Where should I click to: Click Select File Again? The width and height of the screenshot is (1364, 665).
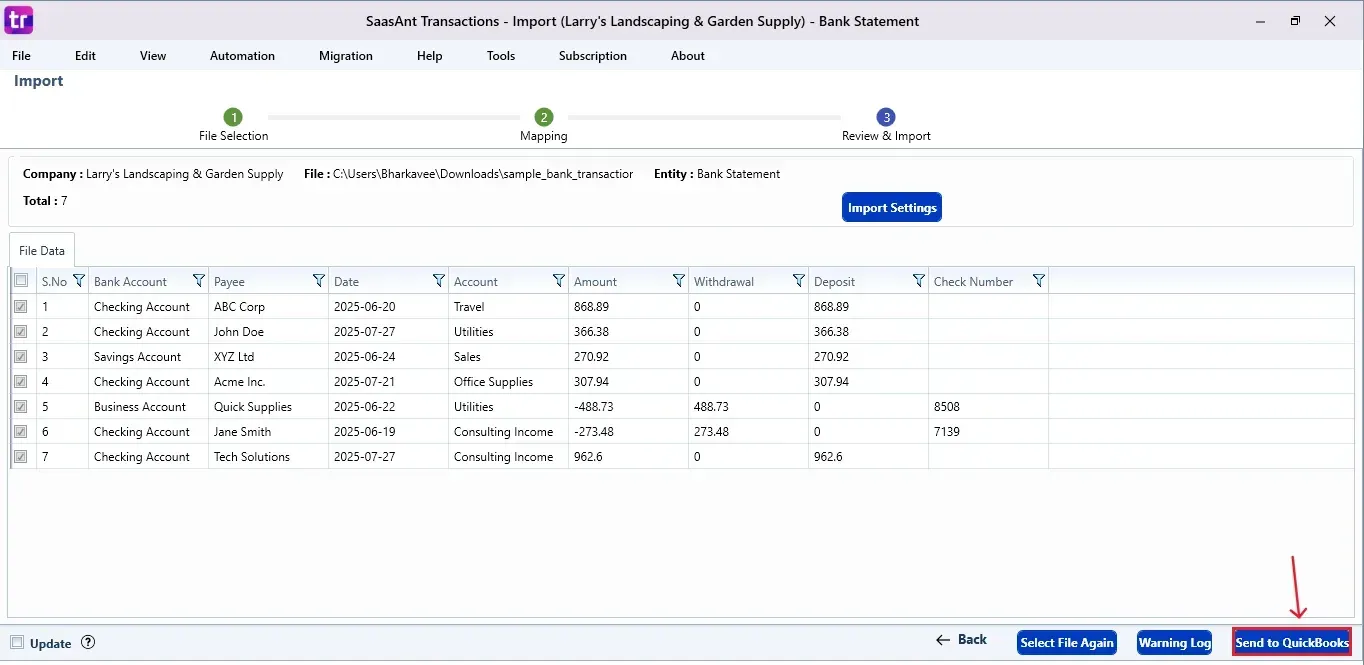tap(1066, 643)
